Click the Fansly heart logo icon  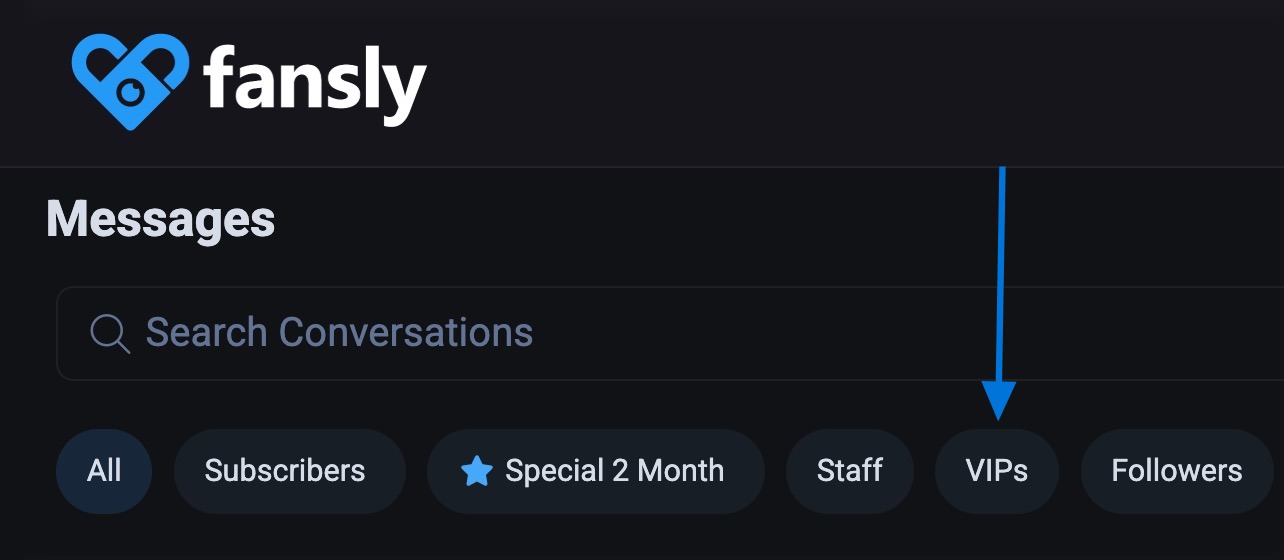point(130,82)
